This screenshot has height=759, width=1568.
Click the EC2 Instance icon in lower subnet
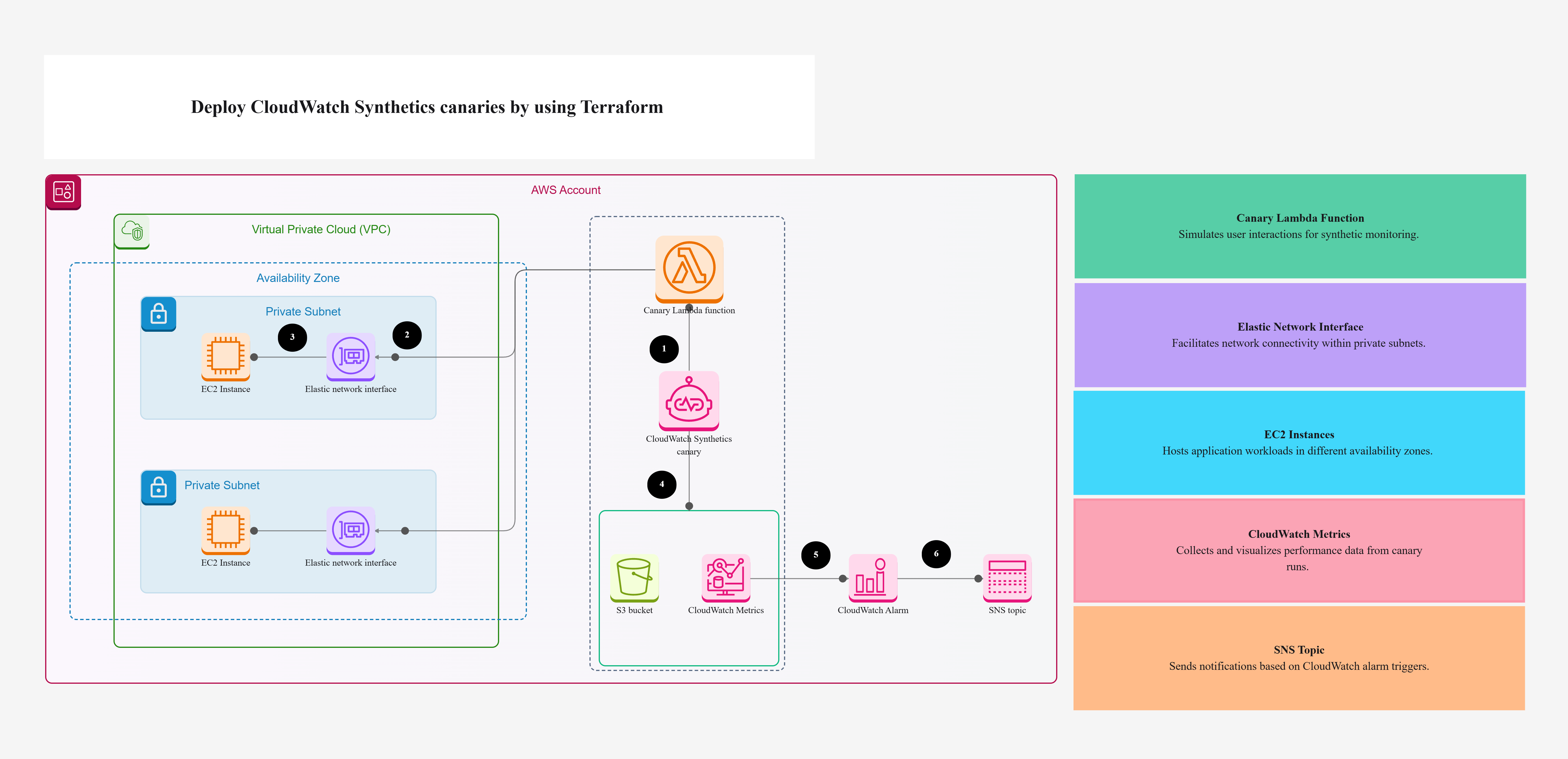click(226, 531)
